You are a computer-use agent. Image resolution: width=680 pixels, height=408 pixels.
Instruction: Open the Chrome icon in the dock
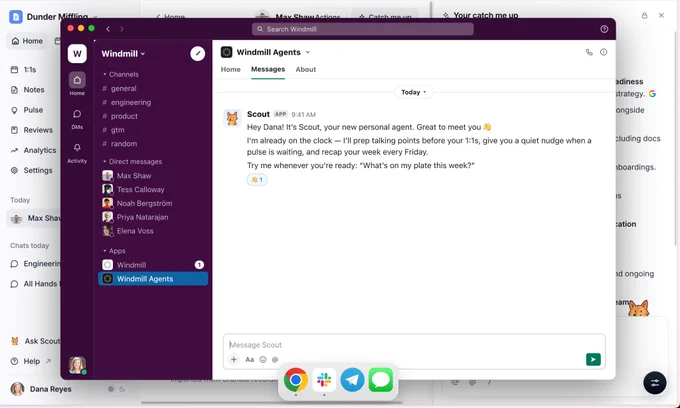tap(296, 380)
